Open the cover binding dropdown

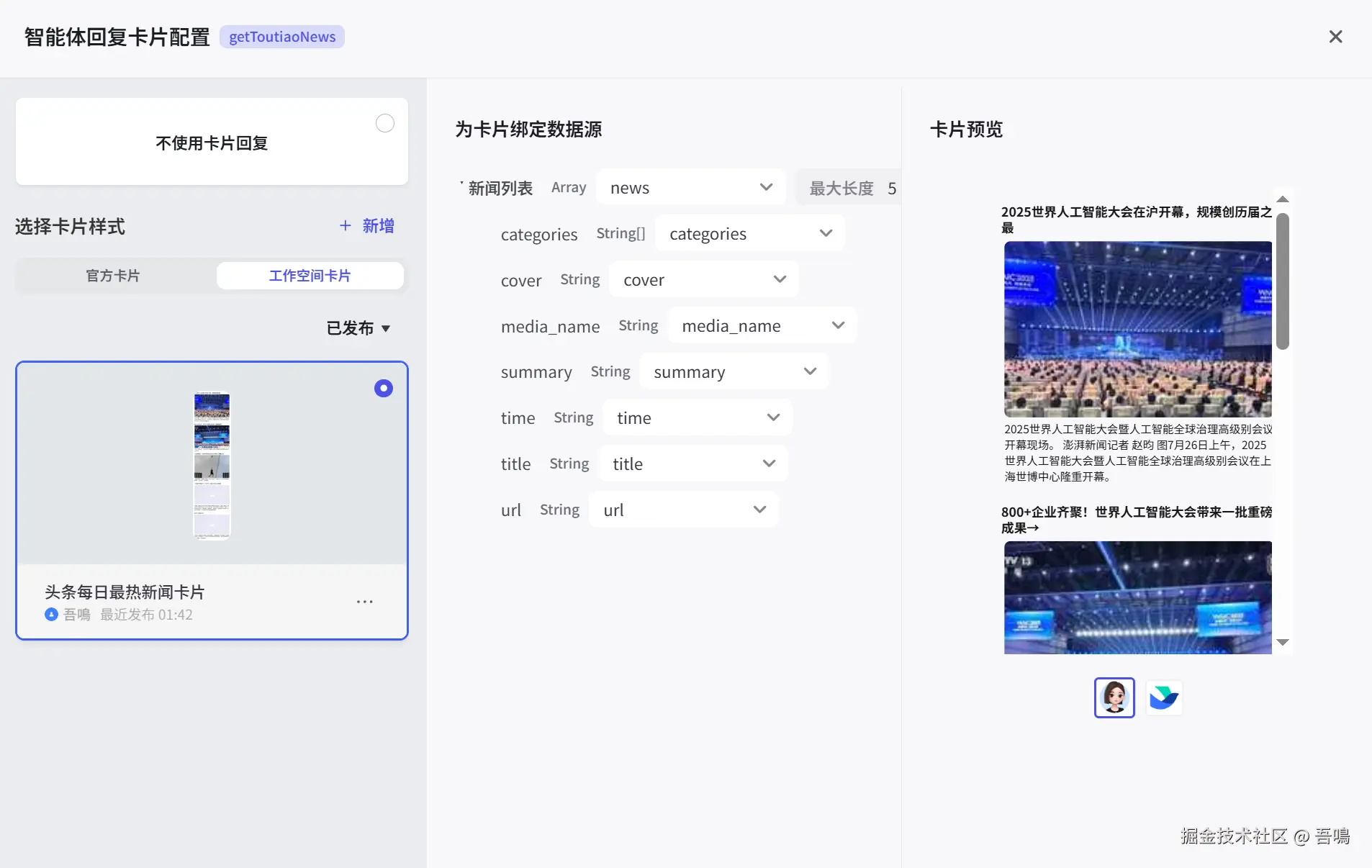coord(704,280)
